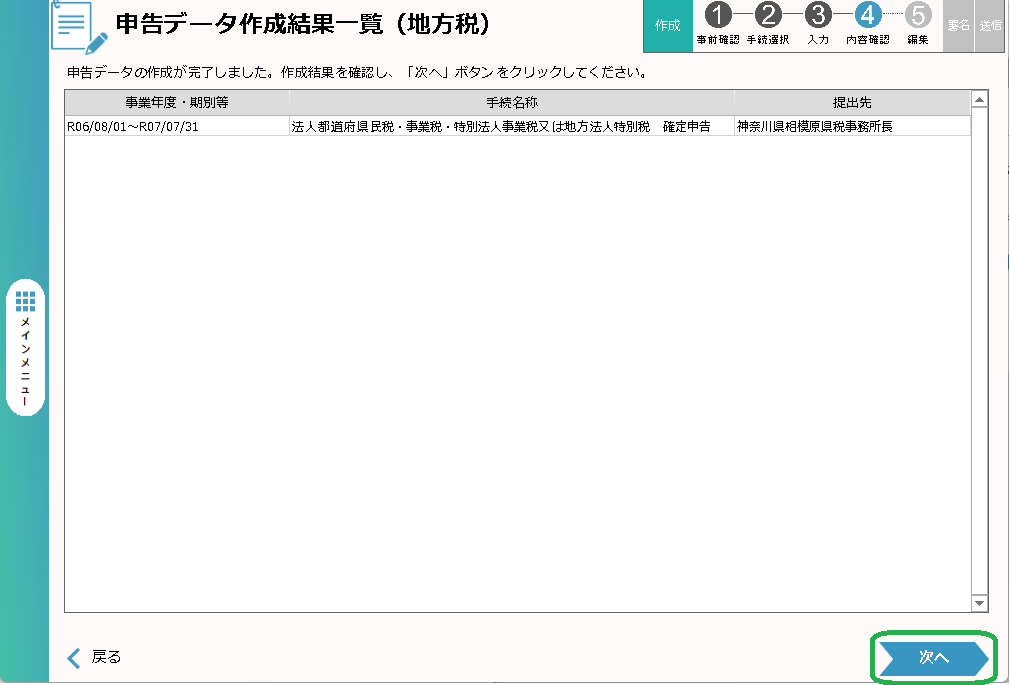Viewport: 1010px width, 685px height.
Task: Click the list scrollbar up arrow
Action: click(x=979, y=99)
